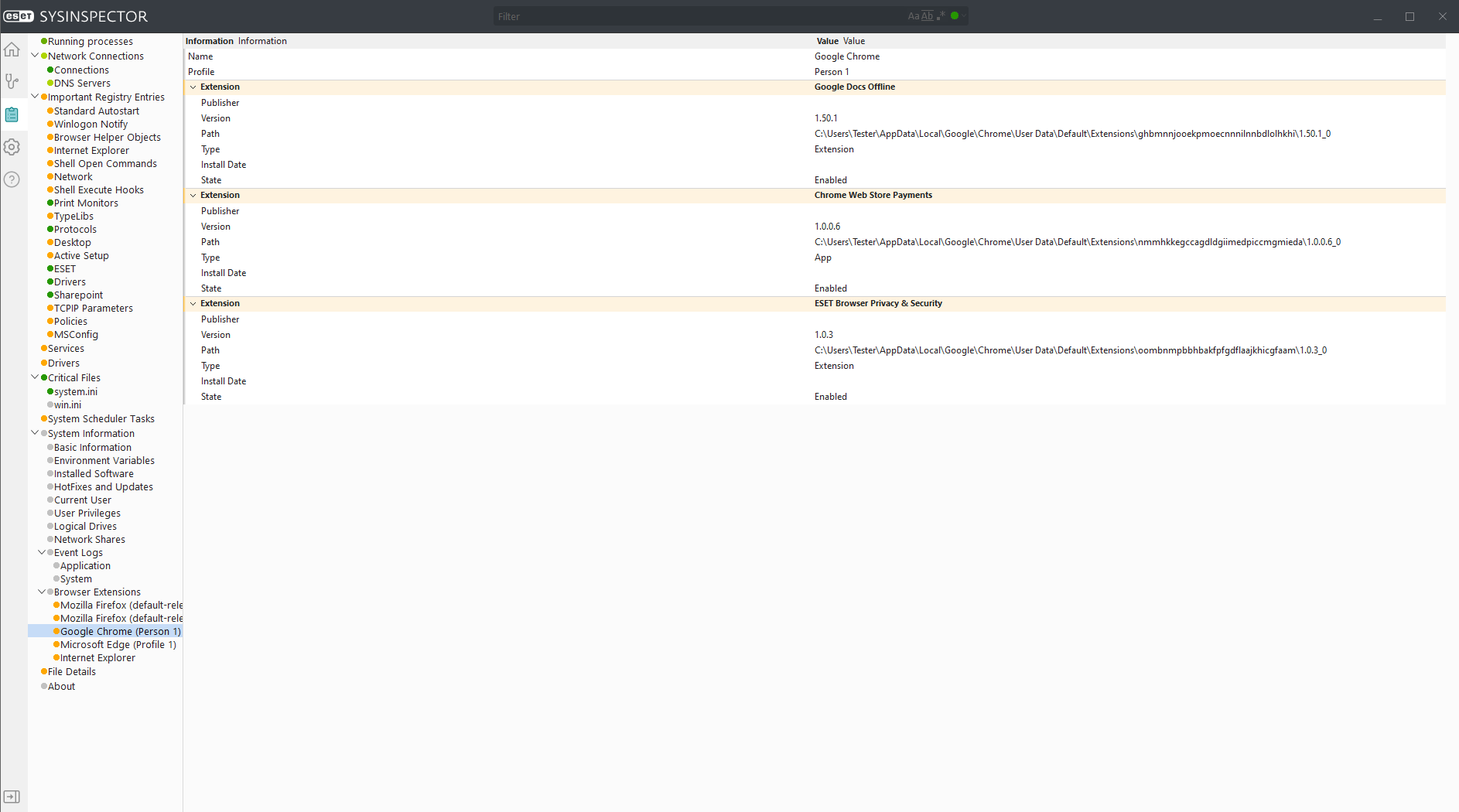Viewport: 1459px width, 812px height.
Task: Open the help question mark icon
Action: click(12, 179)
